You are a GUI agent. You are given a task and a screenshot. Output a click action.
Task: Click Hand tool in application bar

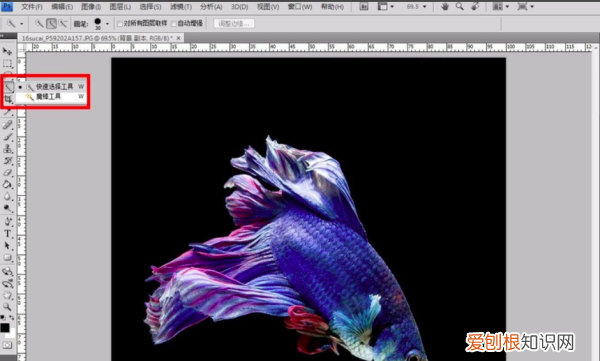click(x=444, y=7)
